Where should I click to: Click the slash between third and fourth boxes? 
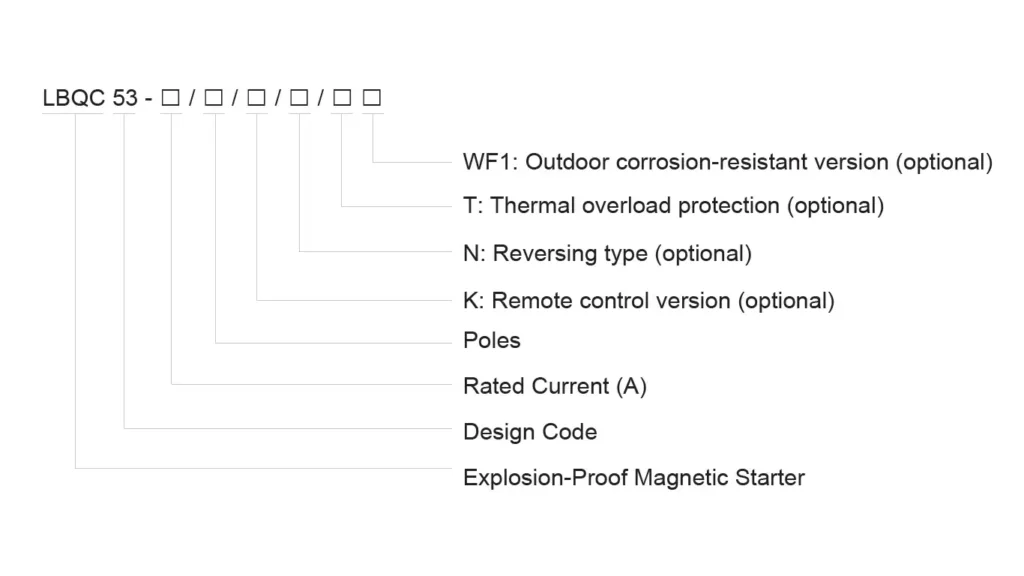pos(277,99)
